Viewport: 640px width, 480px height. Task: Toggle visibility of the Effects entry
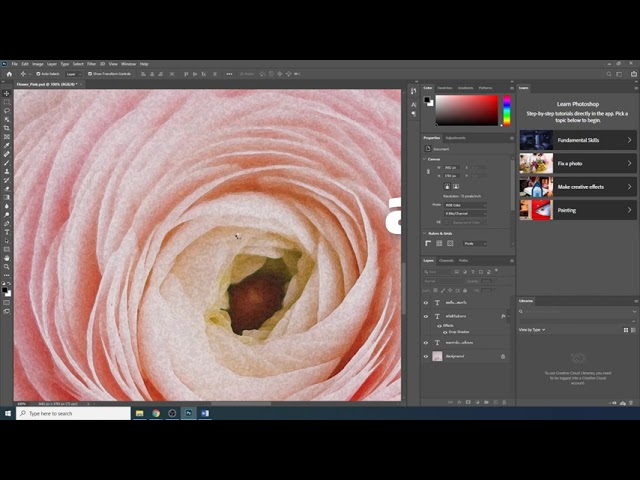click(439, 326)
